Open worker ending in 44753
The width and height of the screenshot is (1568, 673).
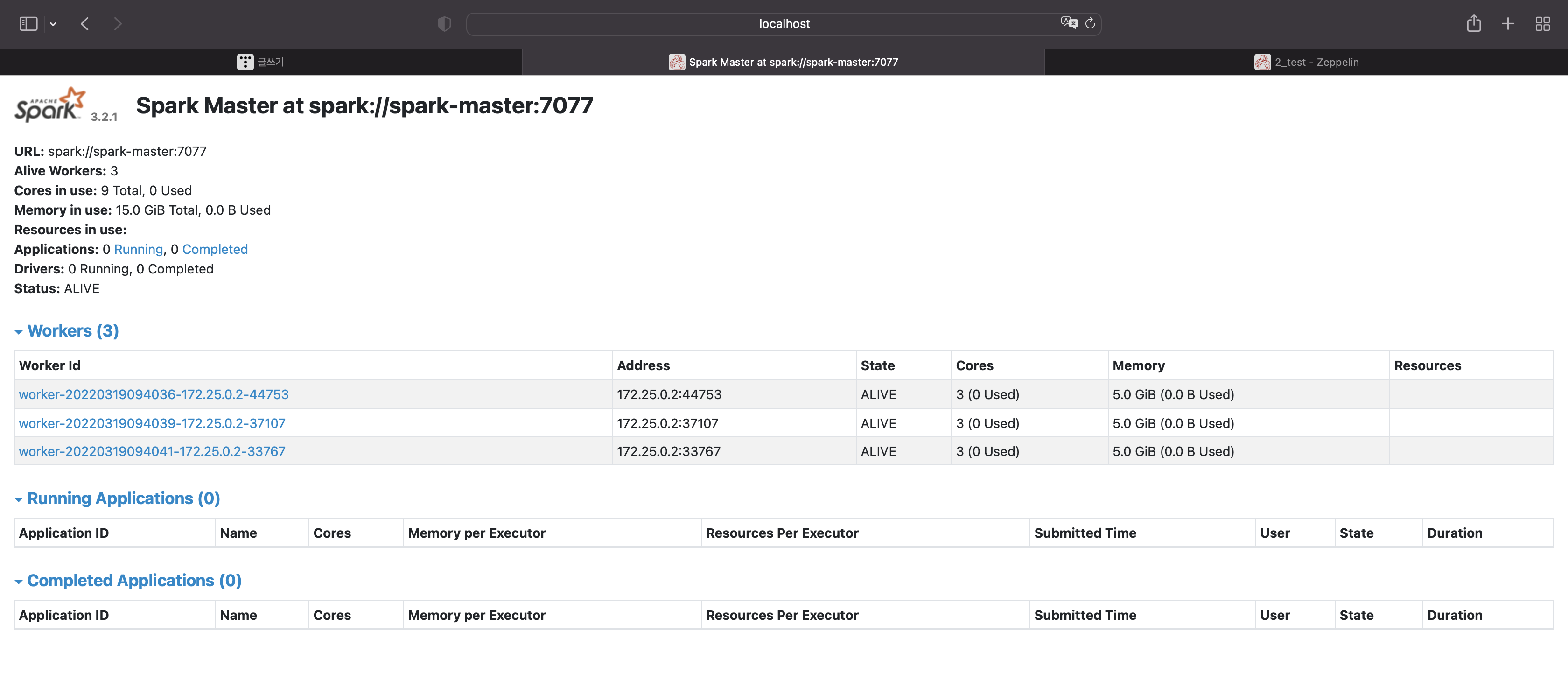pyautogui.click(x=154, y=394)
